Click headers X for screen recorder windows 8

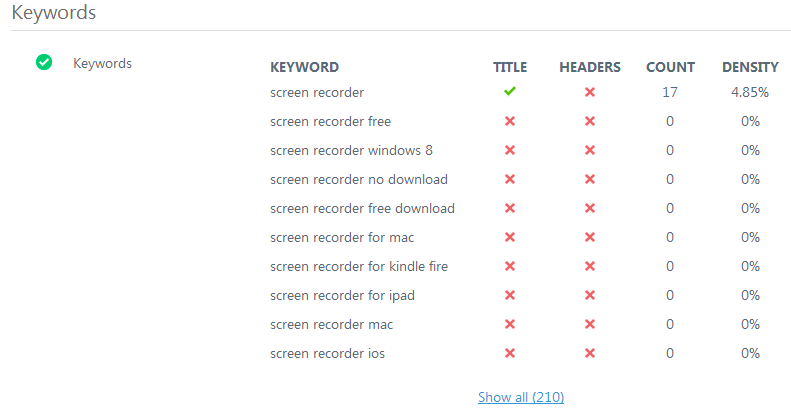(x=590, y=150)
